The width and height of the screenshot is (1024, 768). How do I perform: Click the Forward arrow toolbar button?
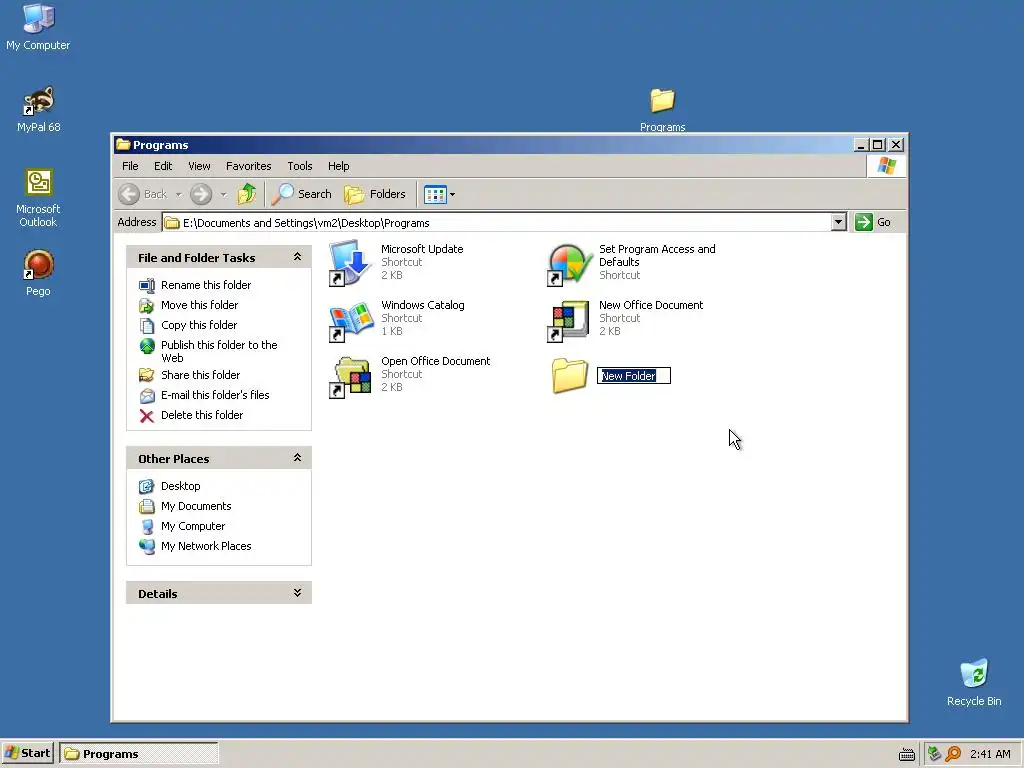click(x=201, y=194)
